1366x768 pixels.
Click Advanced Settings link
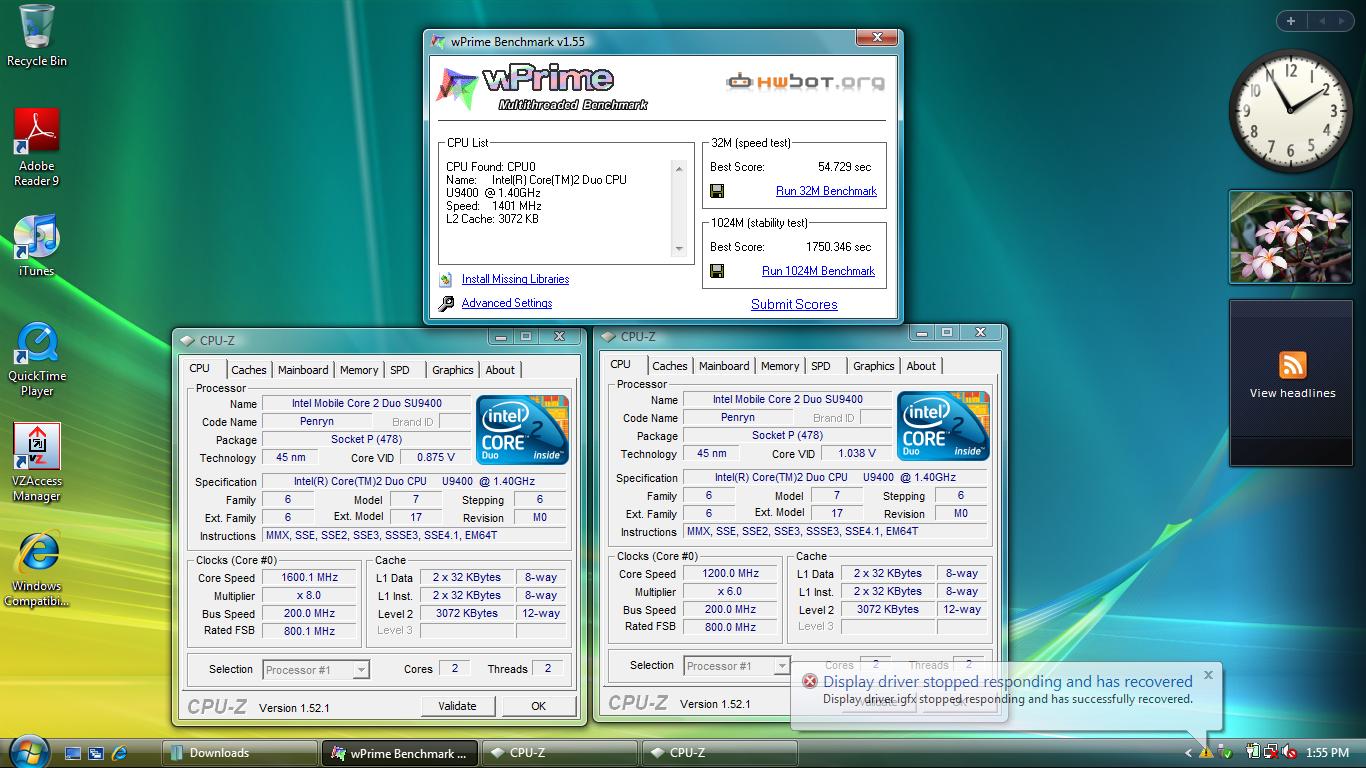click(x=507, y=303)
